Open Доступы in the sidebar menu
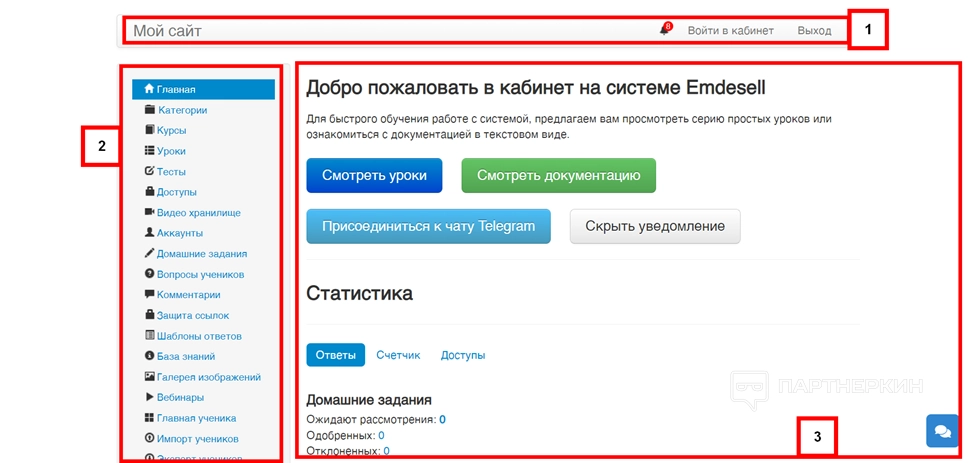Screen dimensions: 974x463 tap(176, 192)
